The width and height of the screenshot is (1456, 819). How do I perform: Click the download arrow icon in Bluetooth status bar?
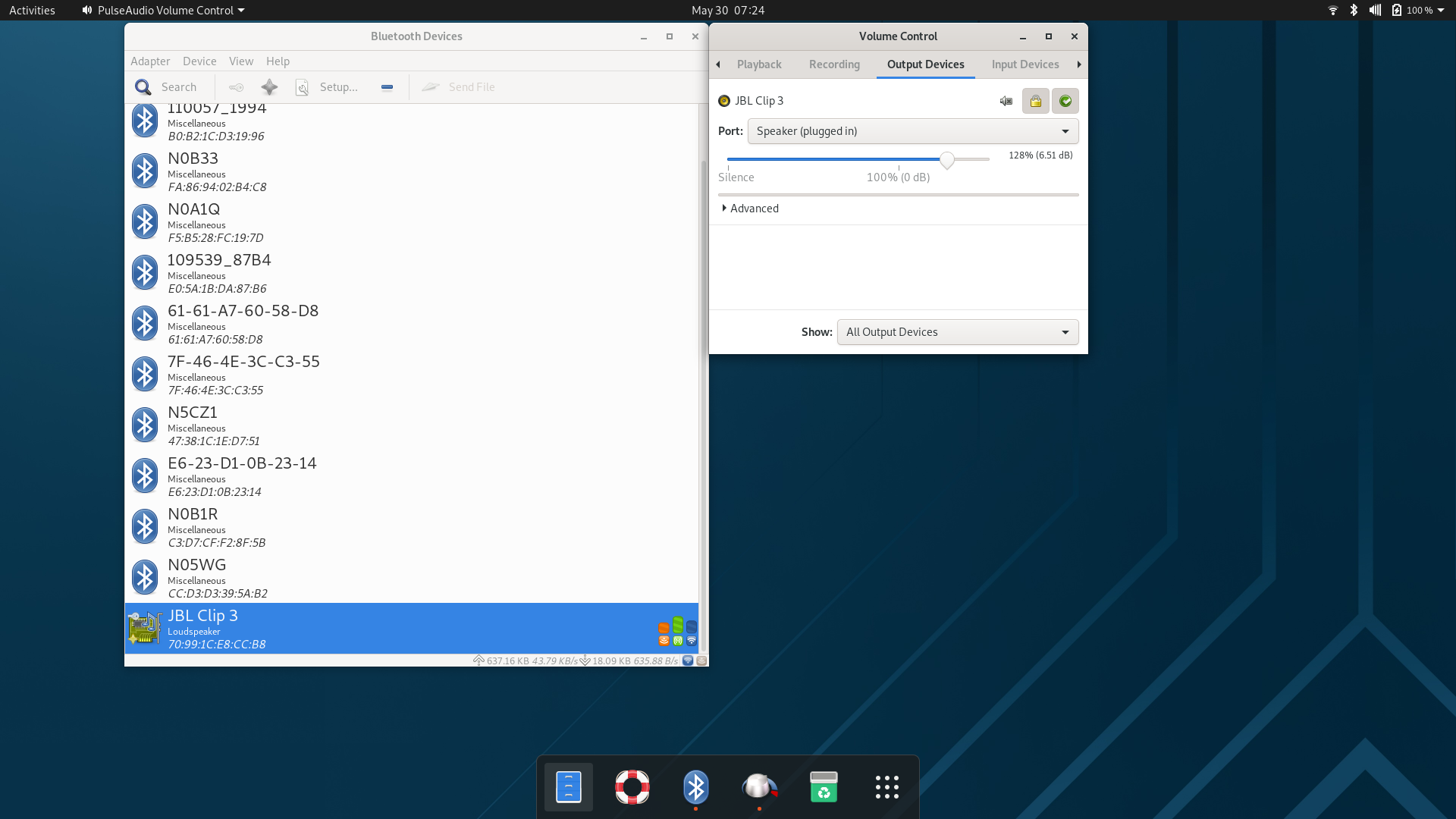coord(585,661)
